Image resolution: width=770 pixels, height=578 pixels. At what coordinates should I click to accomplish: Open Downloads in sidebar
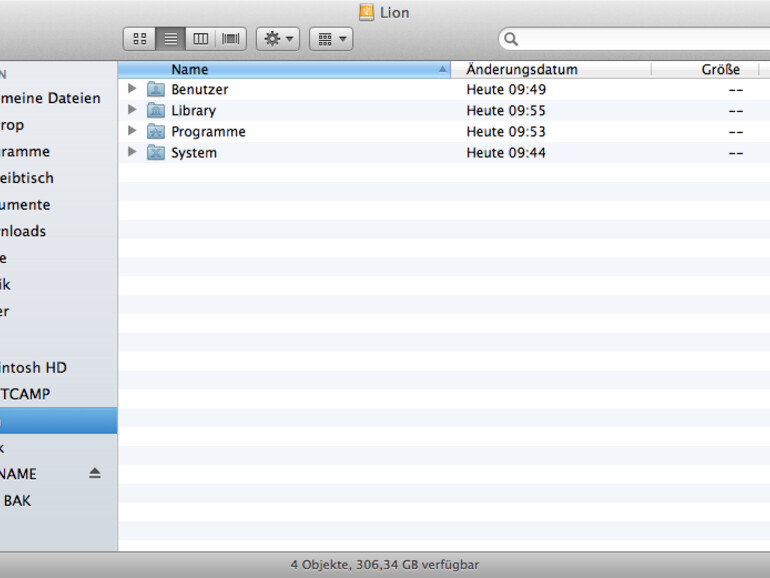(x=23, y=231)
